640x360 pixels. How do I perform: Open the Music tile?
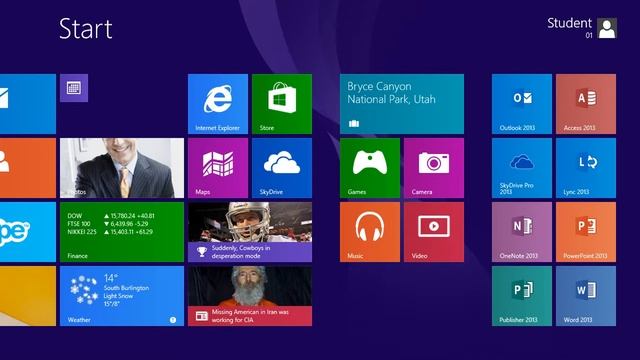[x=370, y=232]
